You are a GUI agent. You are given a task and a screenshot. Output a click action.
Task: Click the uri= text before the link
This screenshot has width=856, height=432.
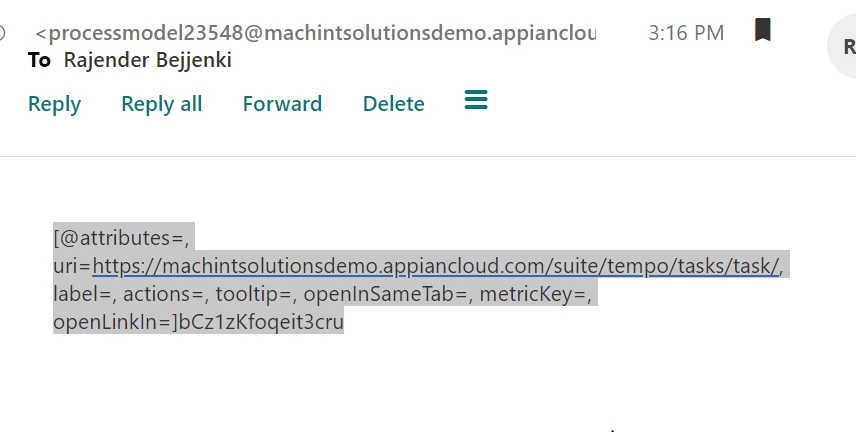point(73,267)
